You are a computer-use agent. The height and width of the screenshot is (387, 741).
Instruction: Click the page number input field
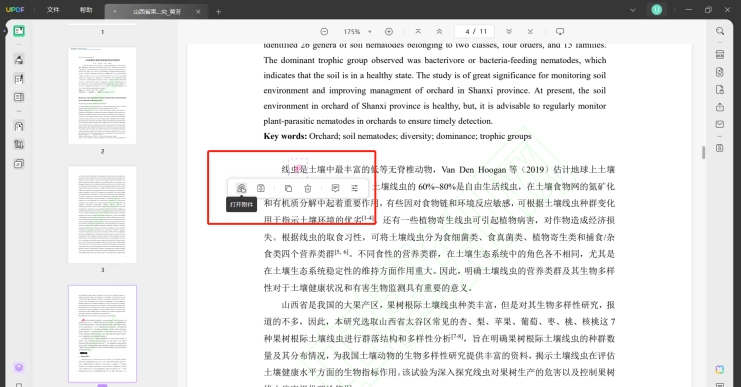(x=474, y=32)
